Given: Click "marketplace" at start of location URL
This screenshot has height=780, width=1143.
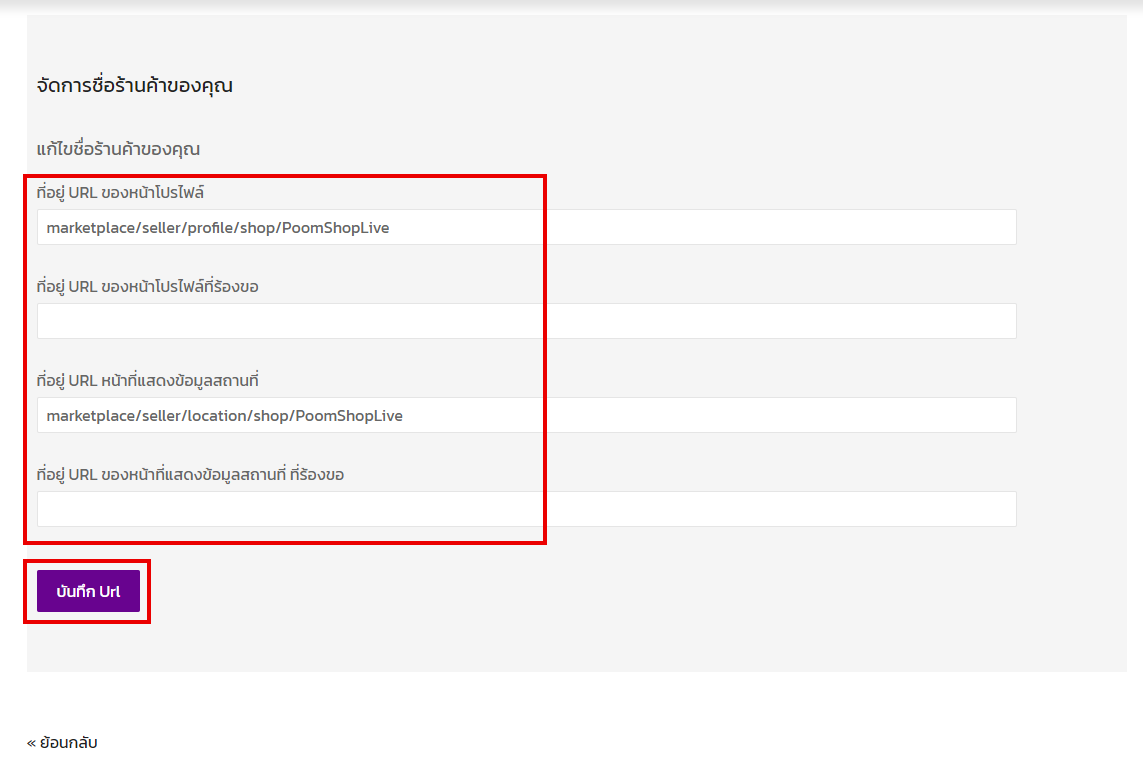Looking at the screenshot, I should [x=86, y=416].
